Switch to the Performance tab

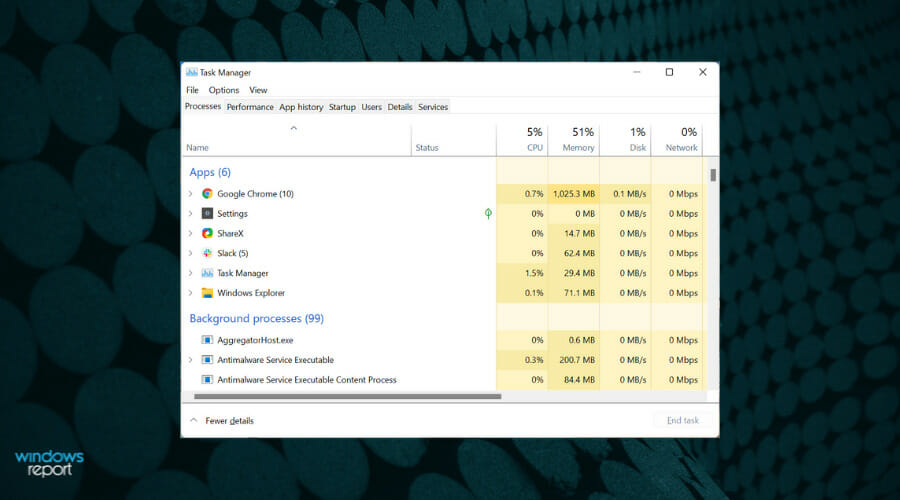(250, 107)
